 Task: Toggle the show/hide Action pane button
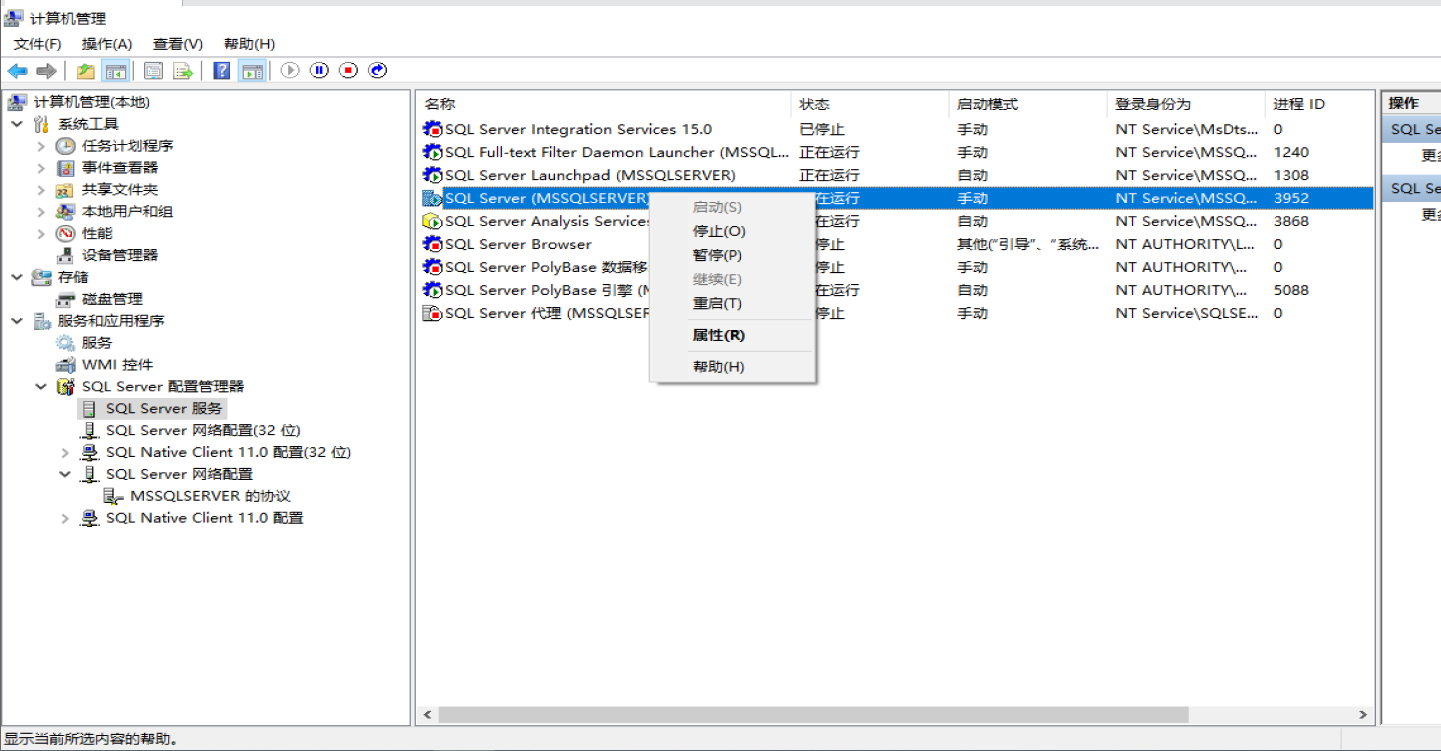[252, 71]
